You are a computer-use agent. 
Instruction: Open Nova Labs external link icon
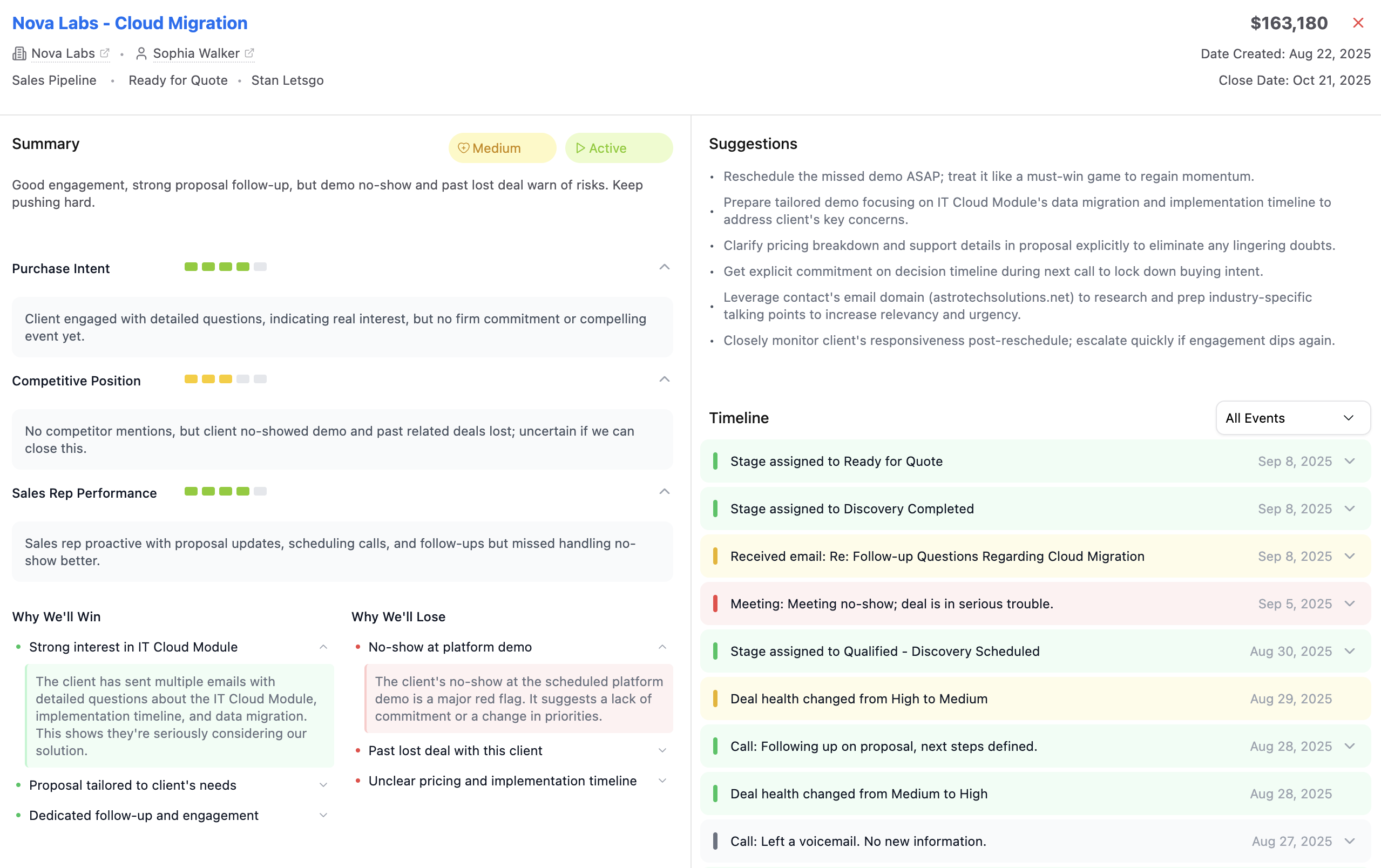[105, 53]
